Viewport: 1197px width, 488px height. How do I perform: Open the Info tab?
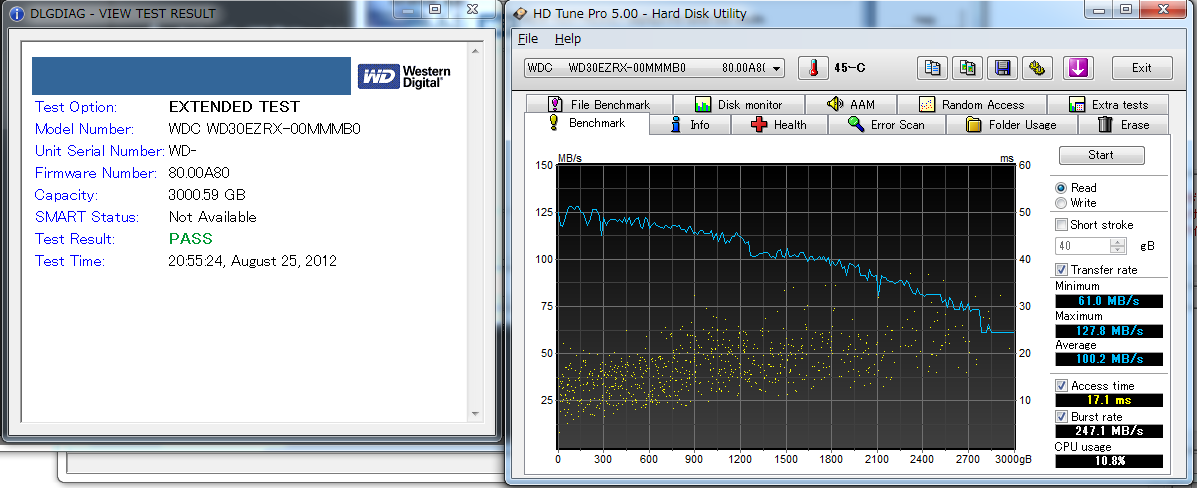690,124
